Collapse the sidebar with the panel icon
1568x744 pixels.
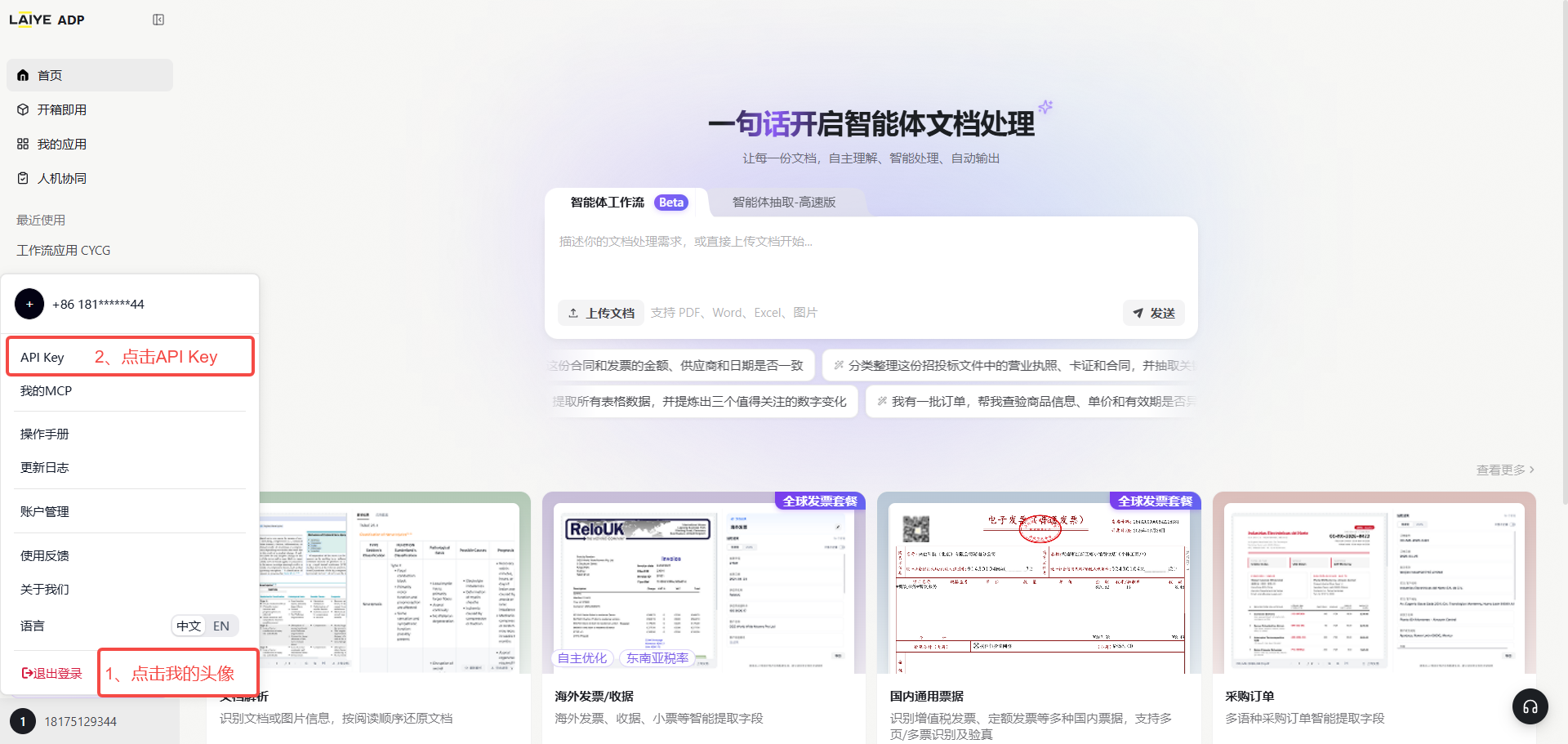coord(158,20)
